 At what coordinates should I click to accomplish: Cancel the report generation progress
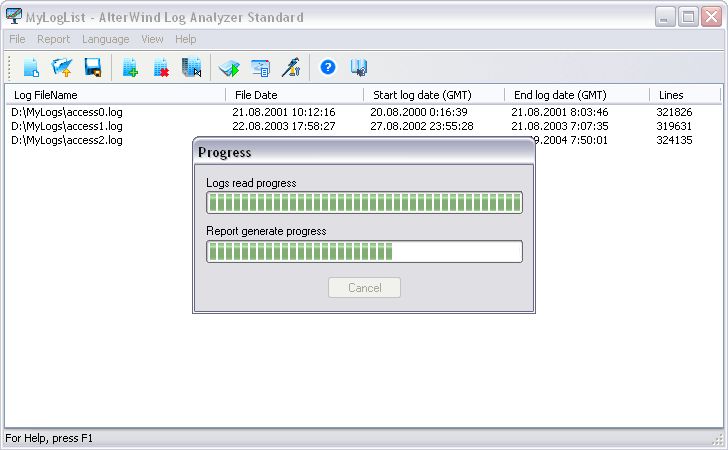pos(364,288)
